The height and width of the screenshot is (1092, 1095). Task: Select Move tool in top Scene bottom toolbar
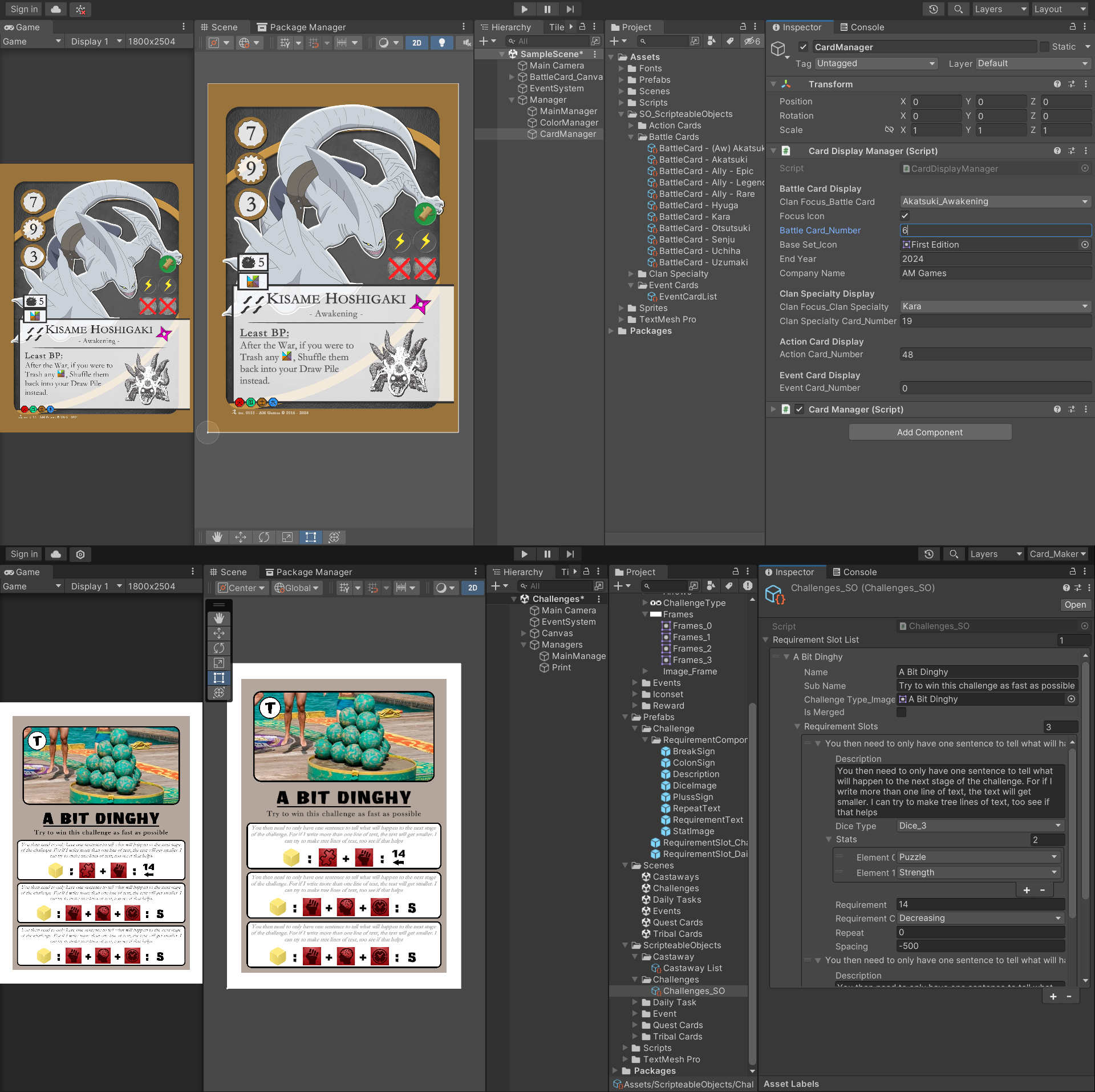click(241, 537)
